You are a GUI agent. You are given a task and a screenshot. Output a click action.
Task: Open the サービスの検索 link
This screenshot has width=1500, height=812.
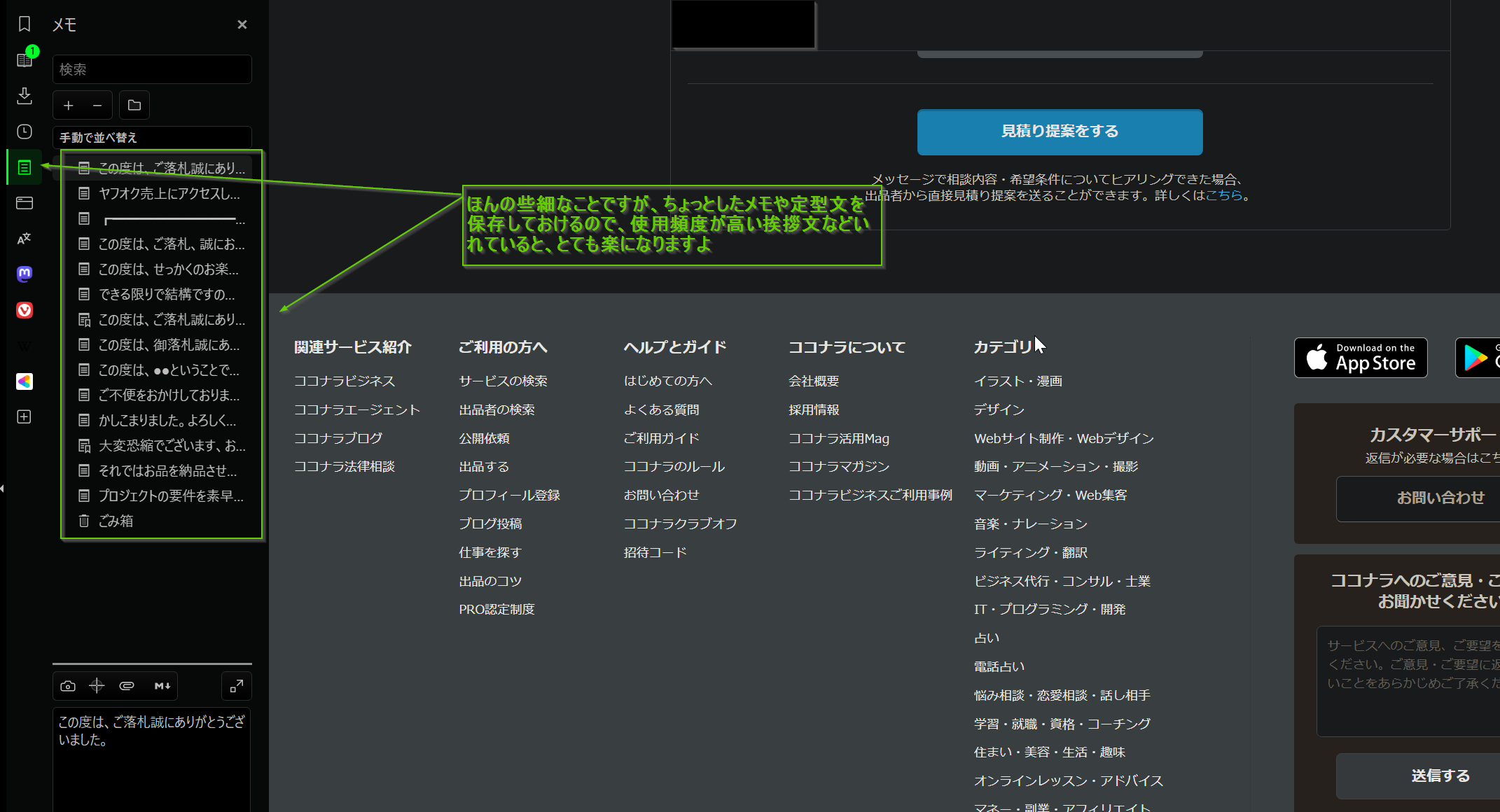(504, 381)
